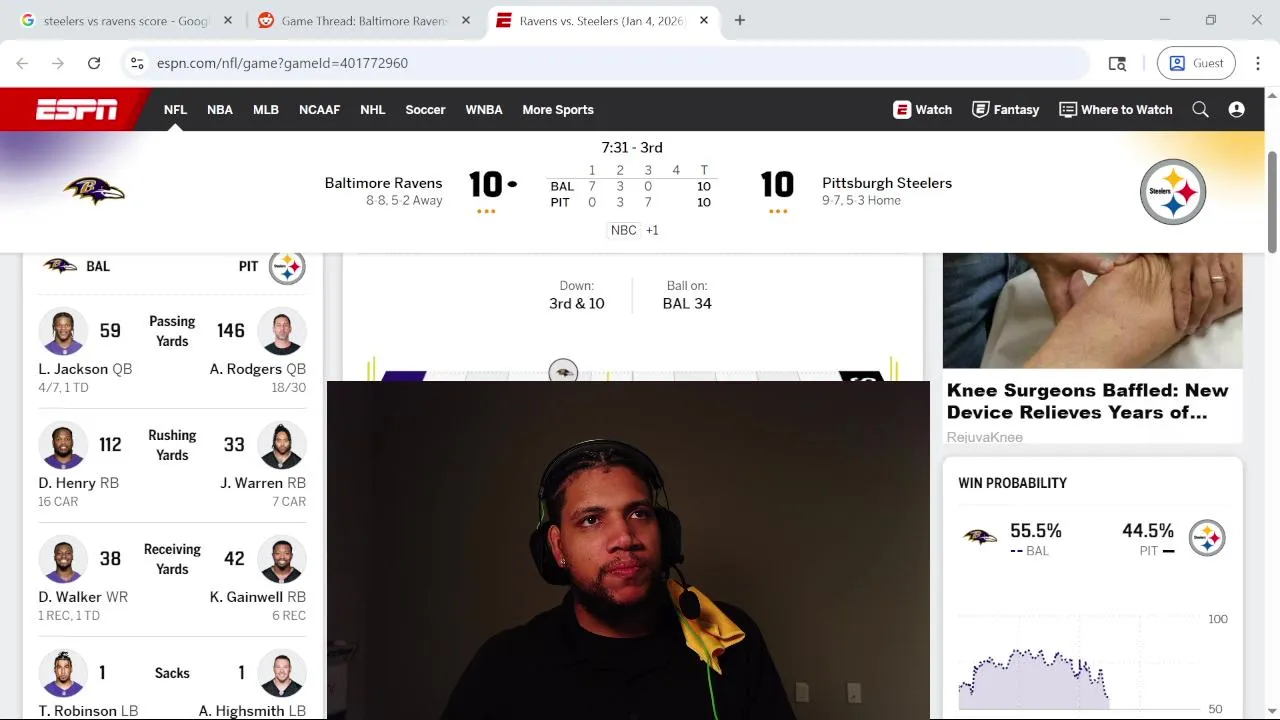Open the site information icon in address bar
Screen dimensions: 1280x720
coord(137,63)
